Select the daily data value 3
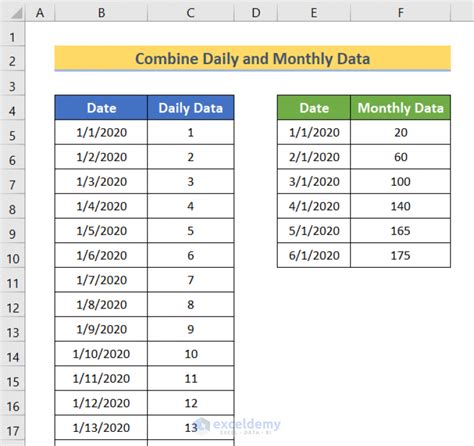 tap(191, 182)
